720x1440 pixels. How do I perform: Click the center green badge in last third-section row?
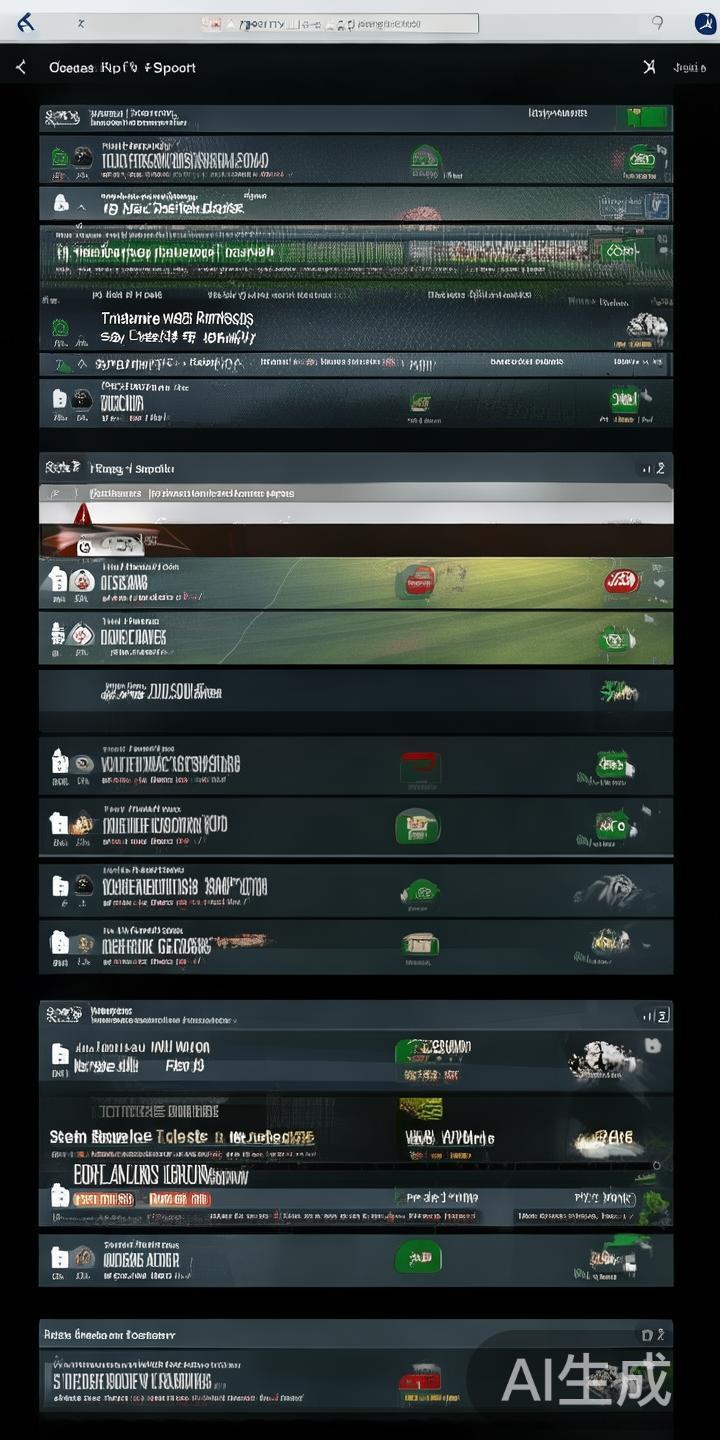tap(419, 1258)
